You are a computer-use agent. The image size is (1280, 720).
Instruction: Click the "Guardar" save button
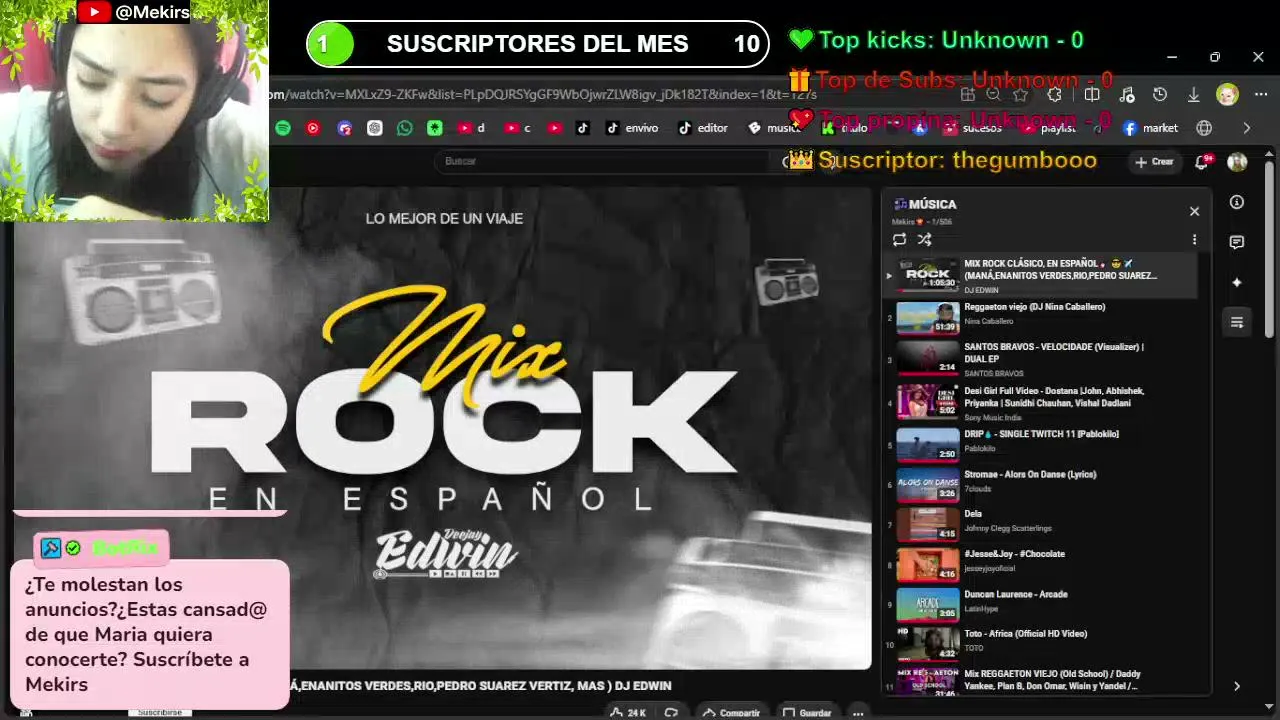click(807, 713)
